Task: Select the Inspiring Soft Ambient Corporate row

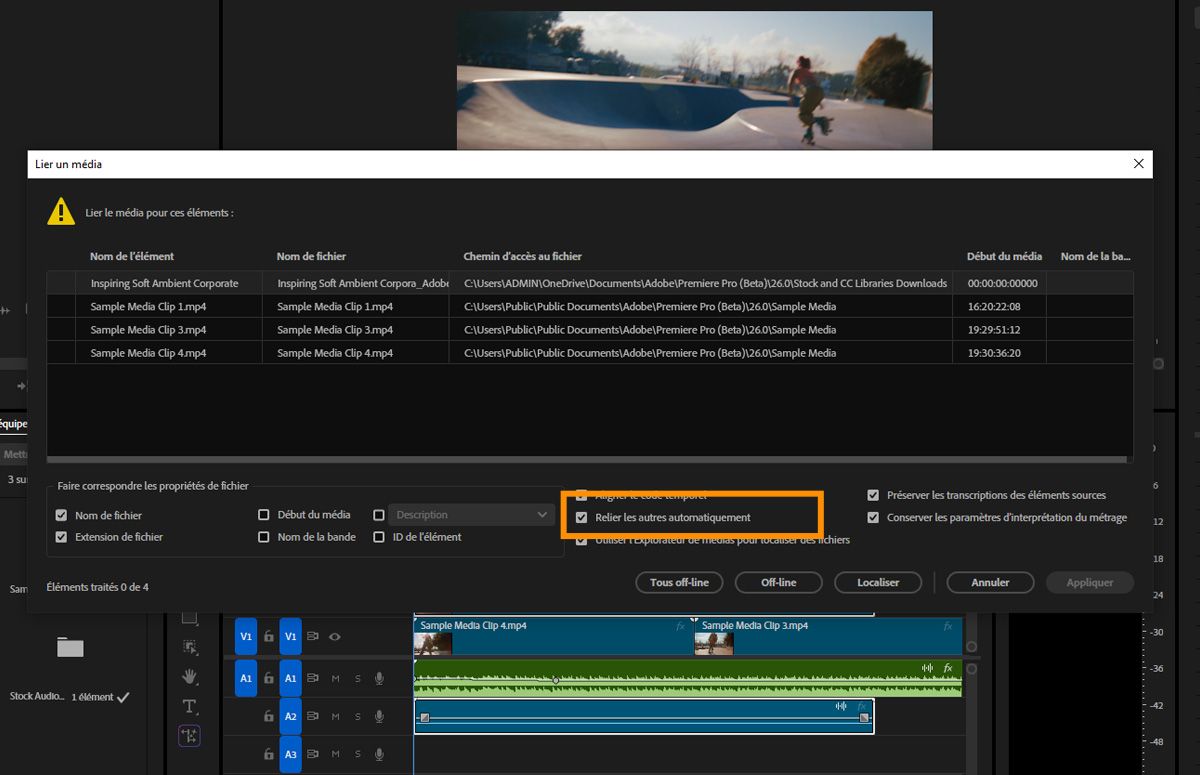Action: pos(590,283)
